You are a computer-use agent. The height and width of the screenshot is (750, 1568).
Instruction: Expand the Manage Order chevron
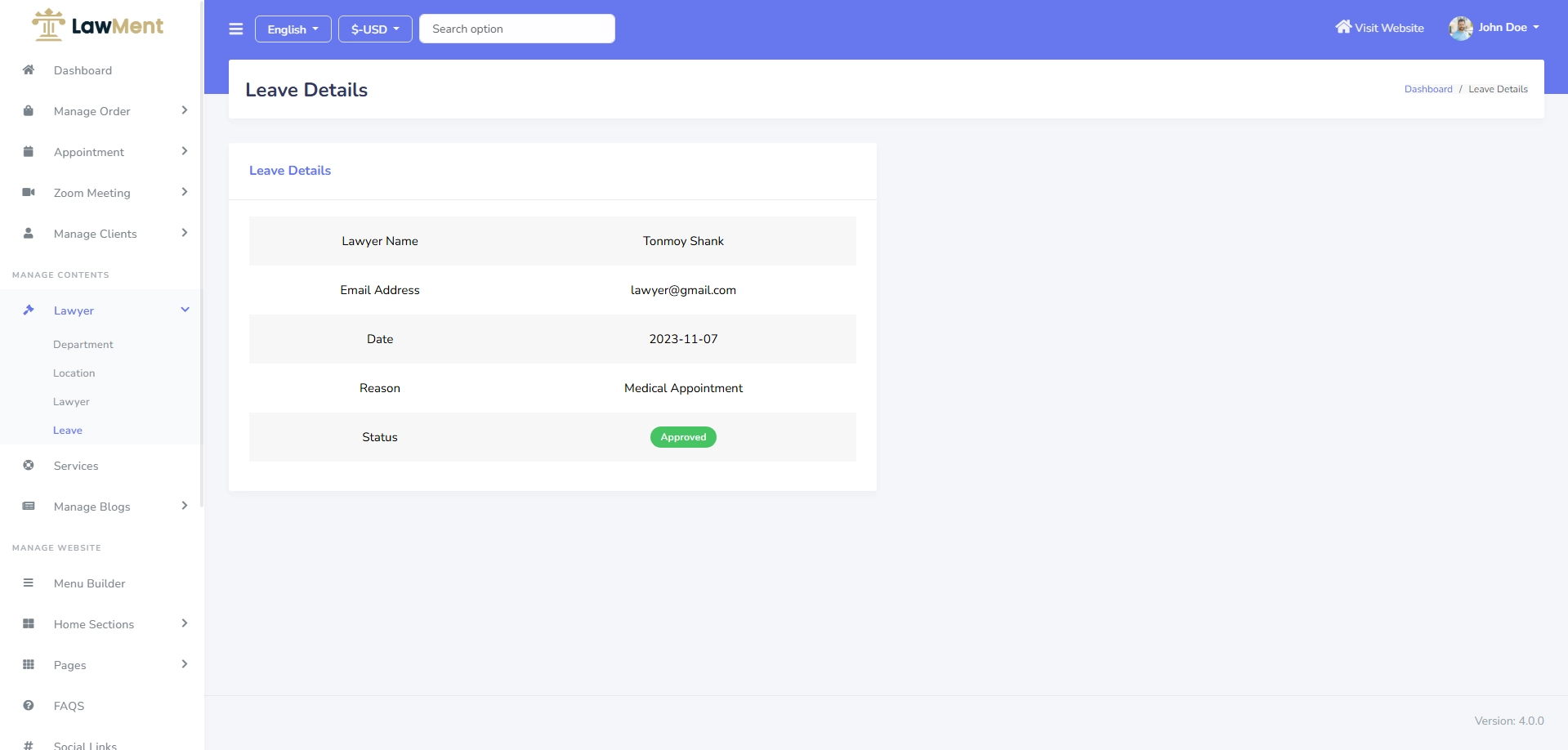tap(185, 110)
